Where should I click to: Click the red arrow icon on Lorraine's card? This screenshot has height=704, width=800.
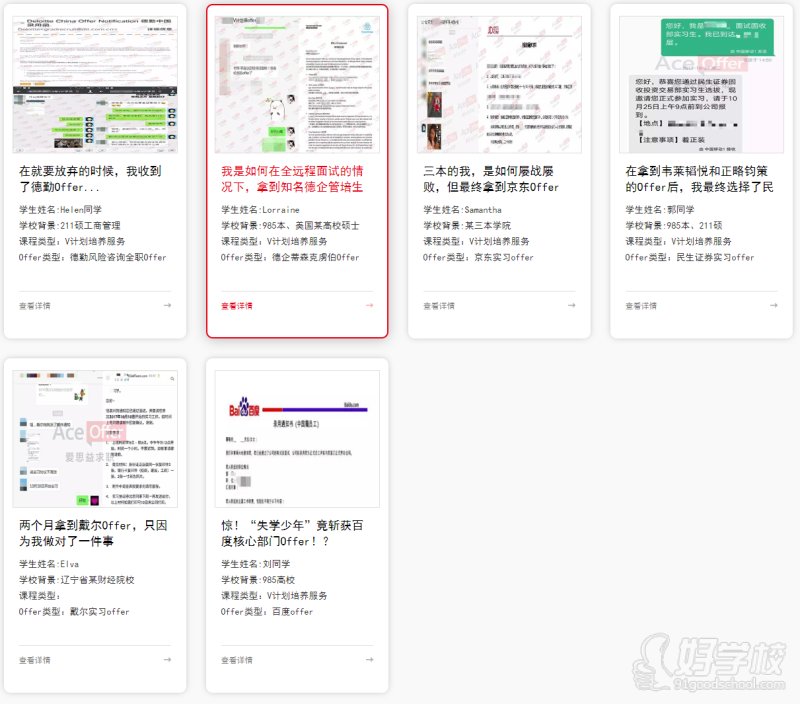pos(369,305)
